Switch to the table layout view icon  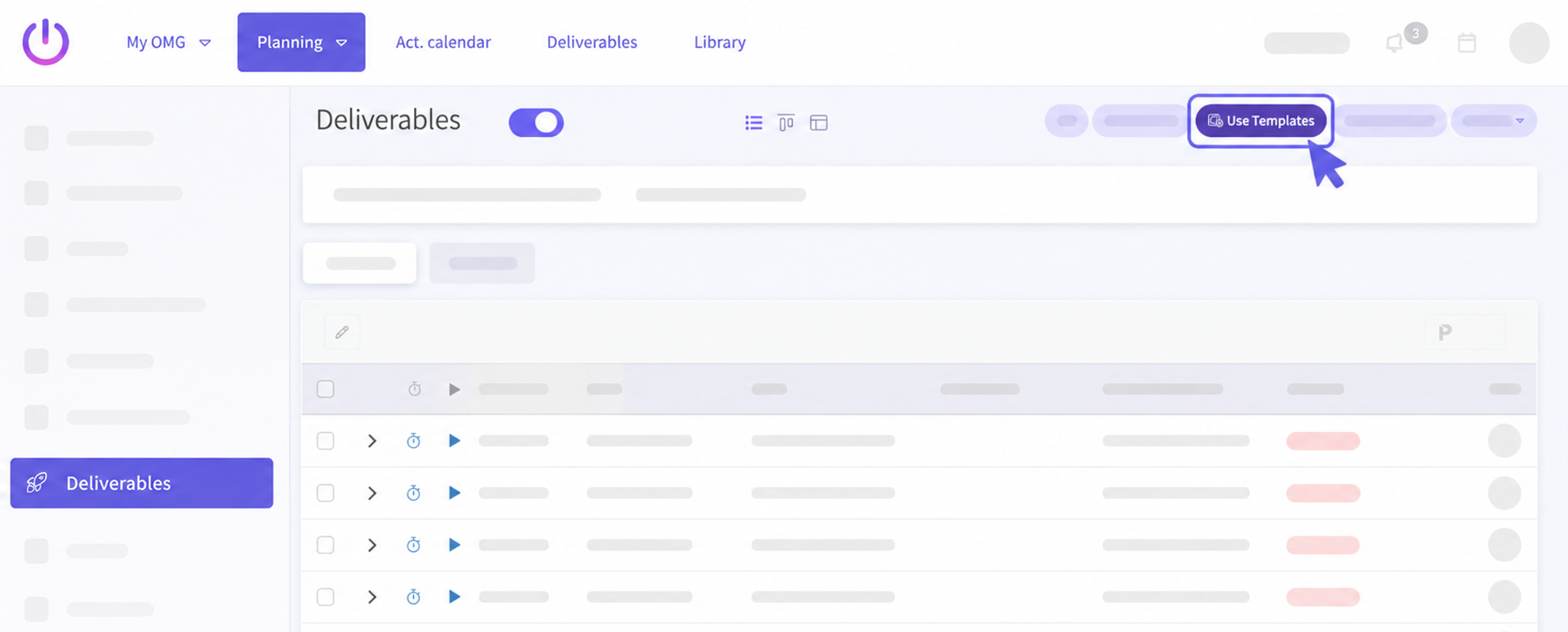coord(819,123)
